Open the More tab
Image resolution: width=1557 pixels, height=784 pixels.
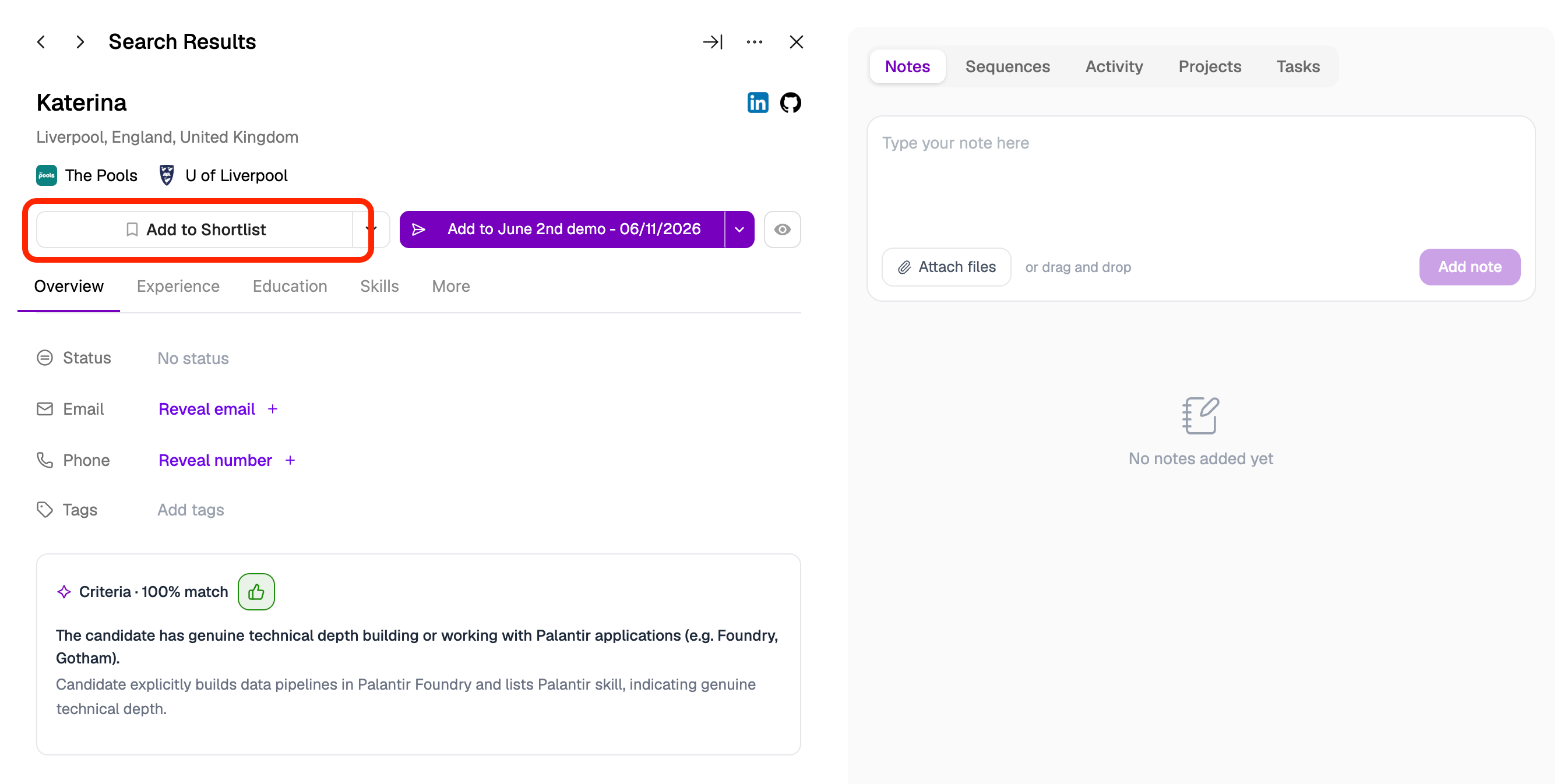pyautogui.click(x=450, y=287)
